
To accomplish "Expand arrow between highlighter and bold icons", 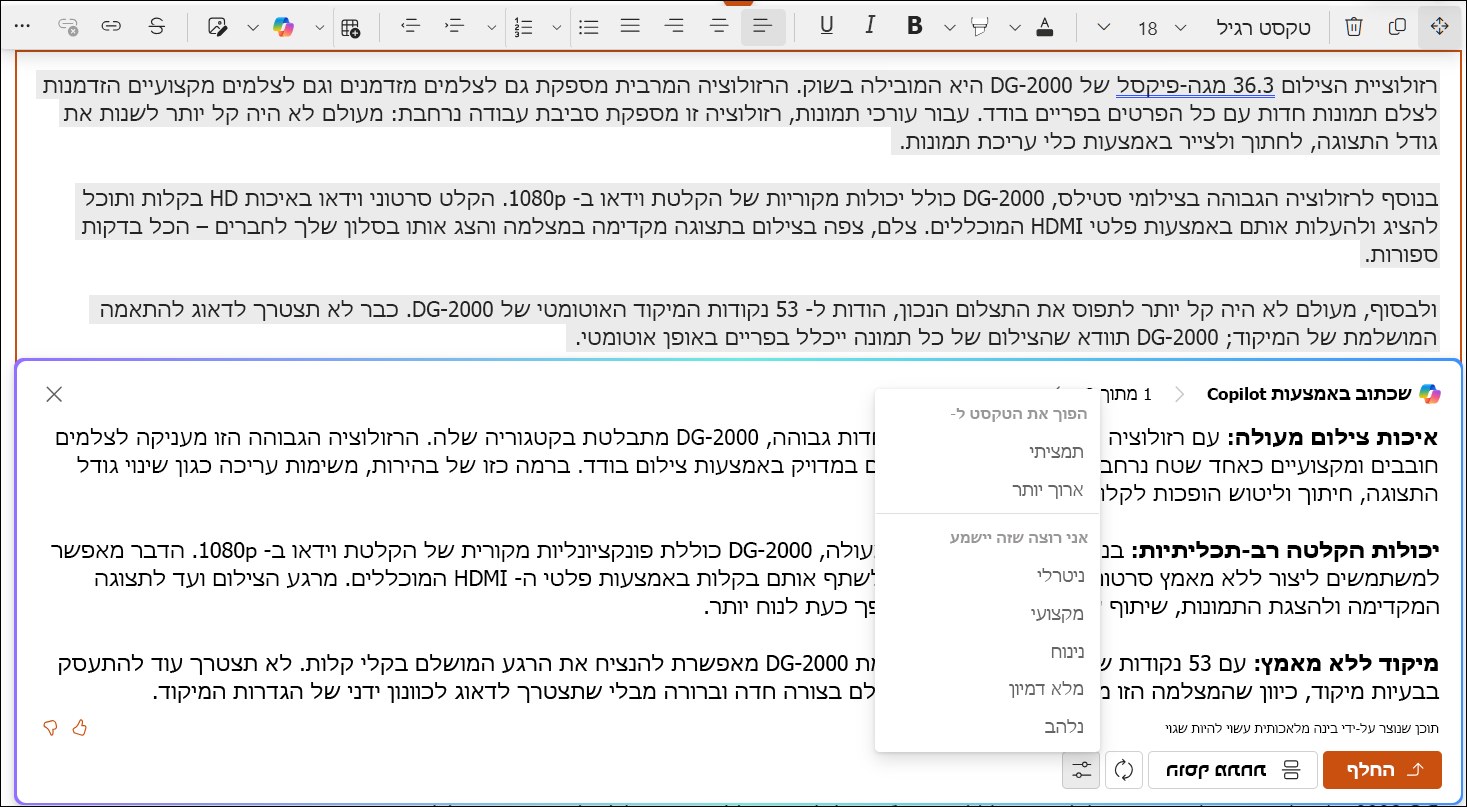I will pos(949,28).
